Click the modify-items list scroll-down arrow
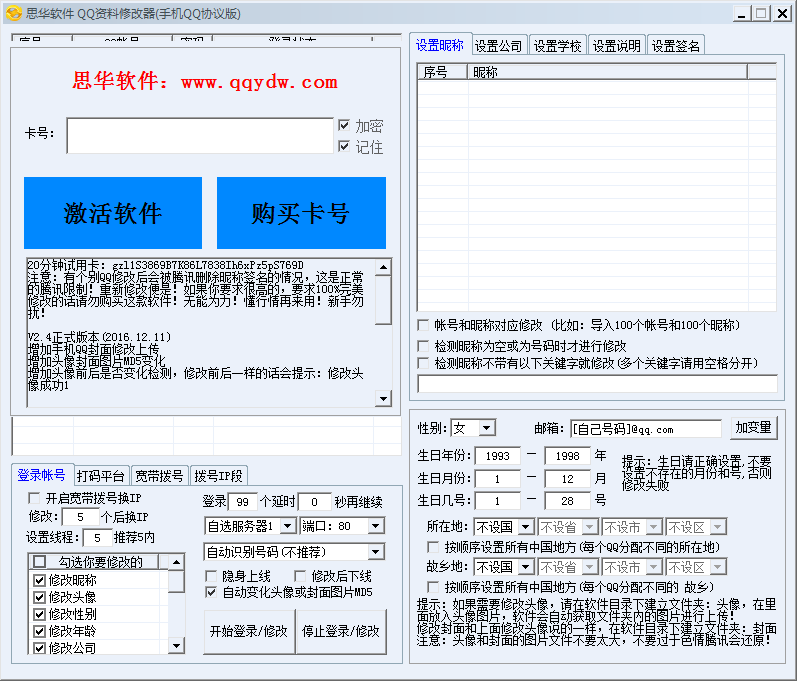Screen dimensions: 797x681 point(176,647)
